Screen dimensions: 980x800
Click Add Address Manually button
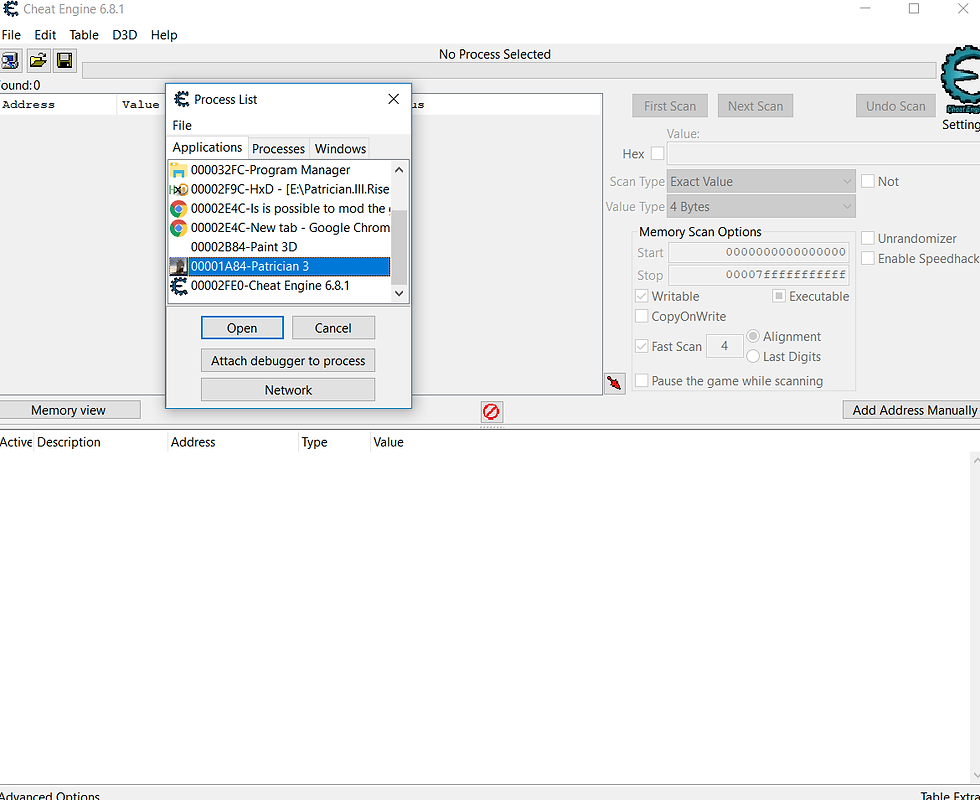point(911,410)
